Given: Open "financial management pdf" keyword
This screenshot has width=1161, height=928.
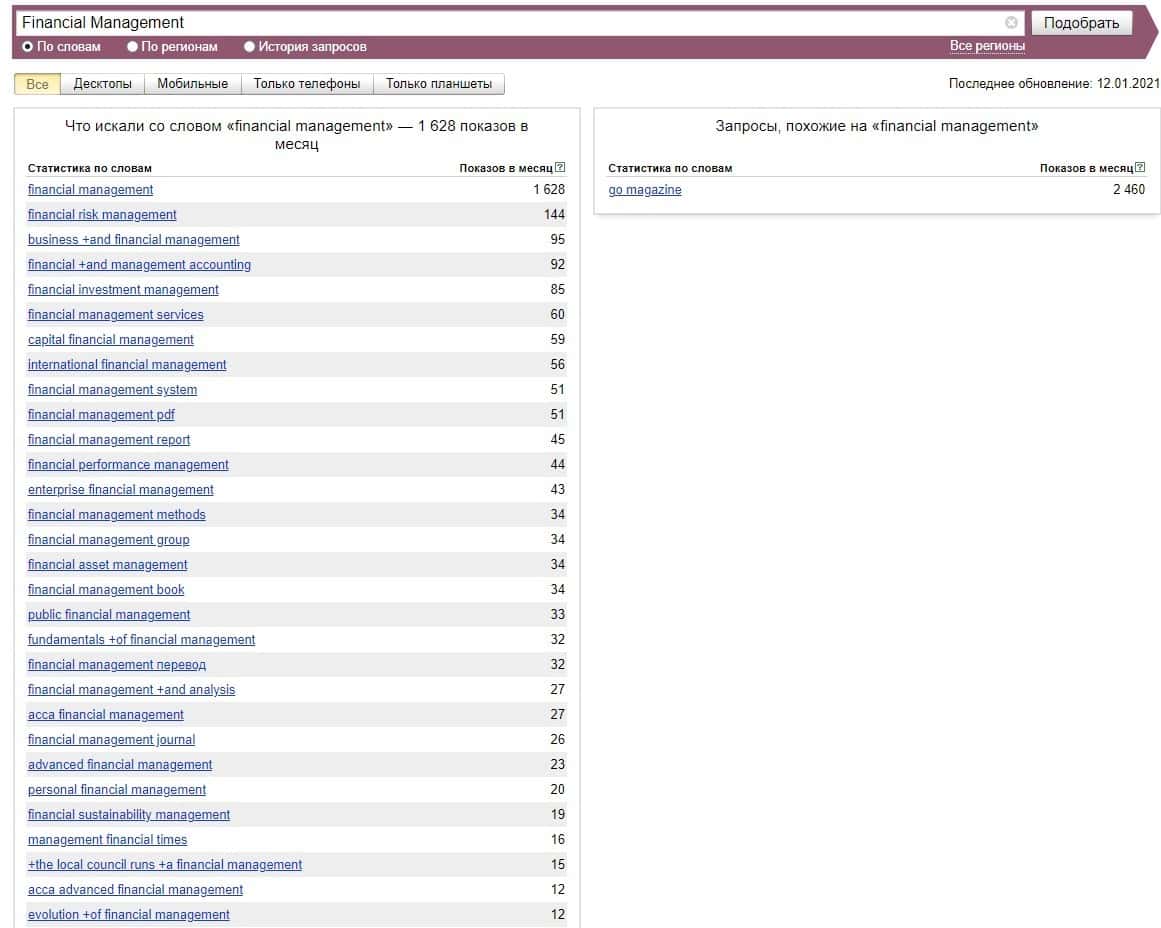Looking at the screenshot, I should [x=101, y=415].
